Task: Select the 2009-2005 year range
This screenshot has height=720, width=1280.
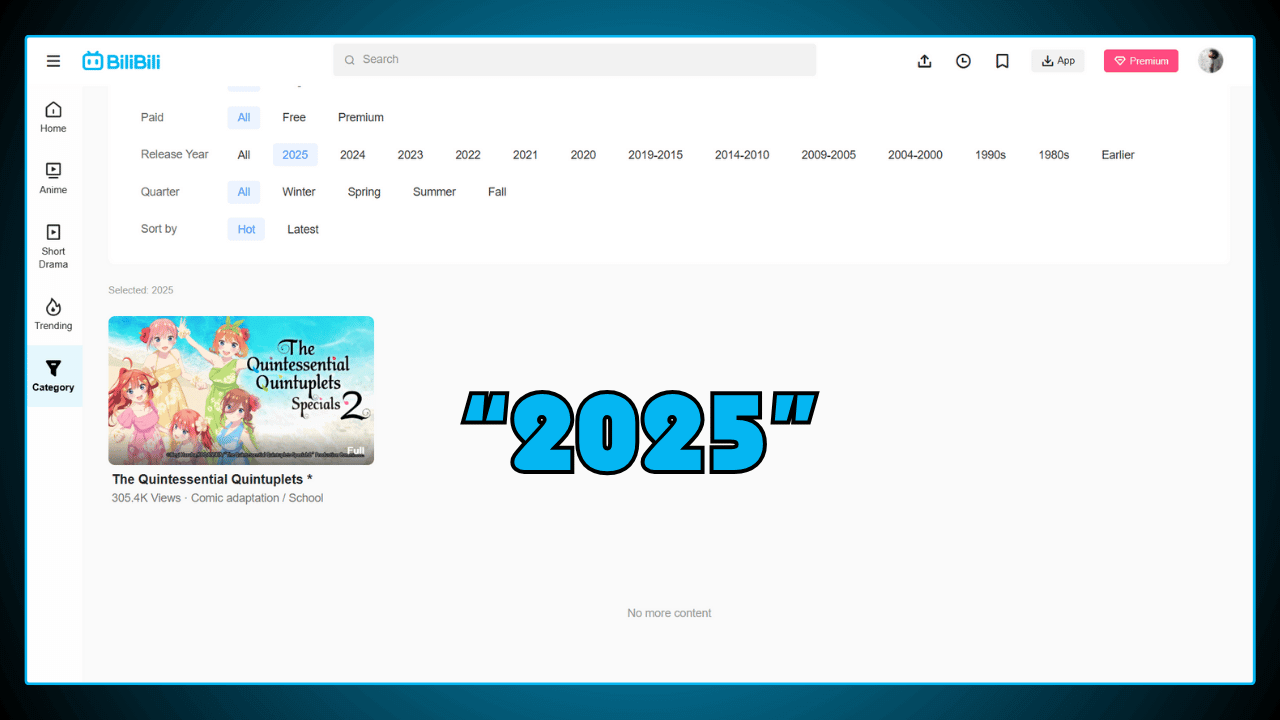Action: [x=829, y=155]
